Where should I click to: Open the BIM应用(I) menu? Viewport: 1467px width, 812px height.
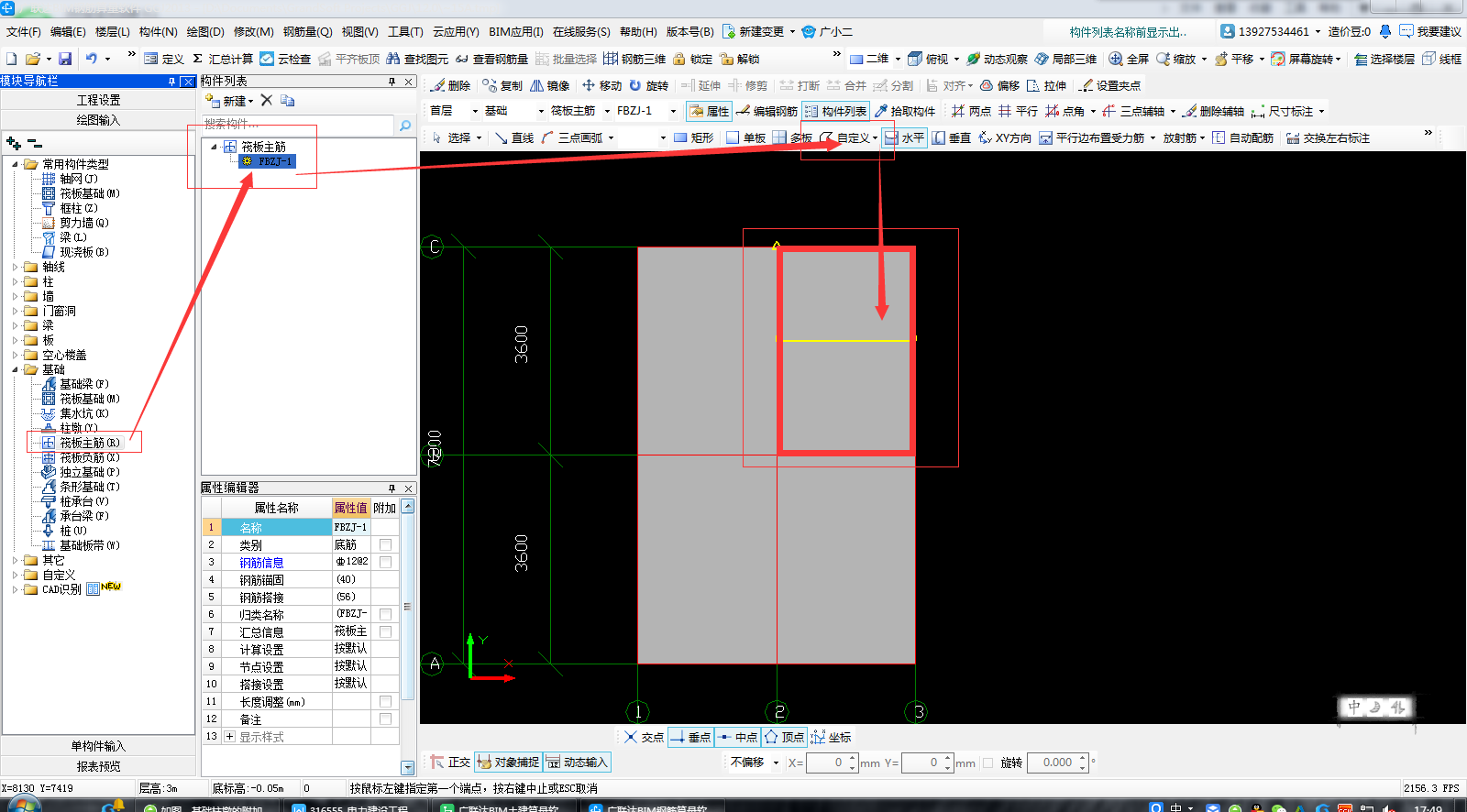tap(515, 31)
